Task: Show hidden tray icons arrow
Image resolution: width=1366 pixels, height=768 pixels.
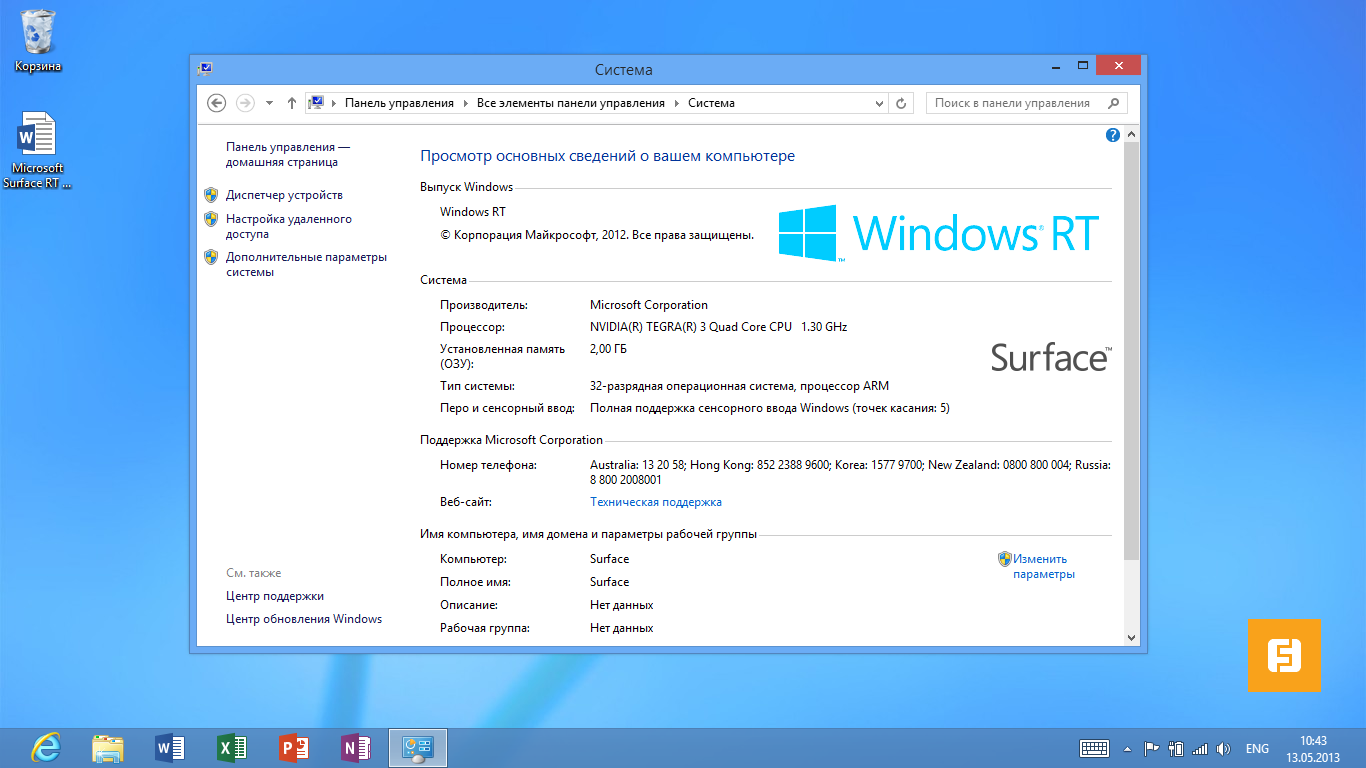Action: point(1128,748)
